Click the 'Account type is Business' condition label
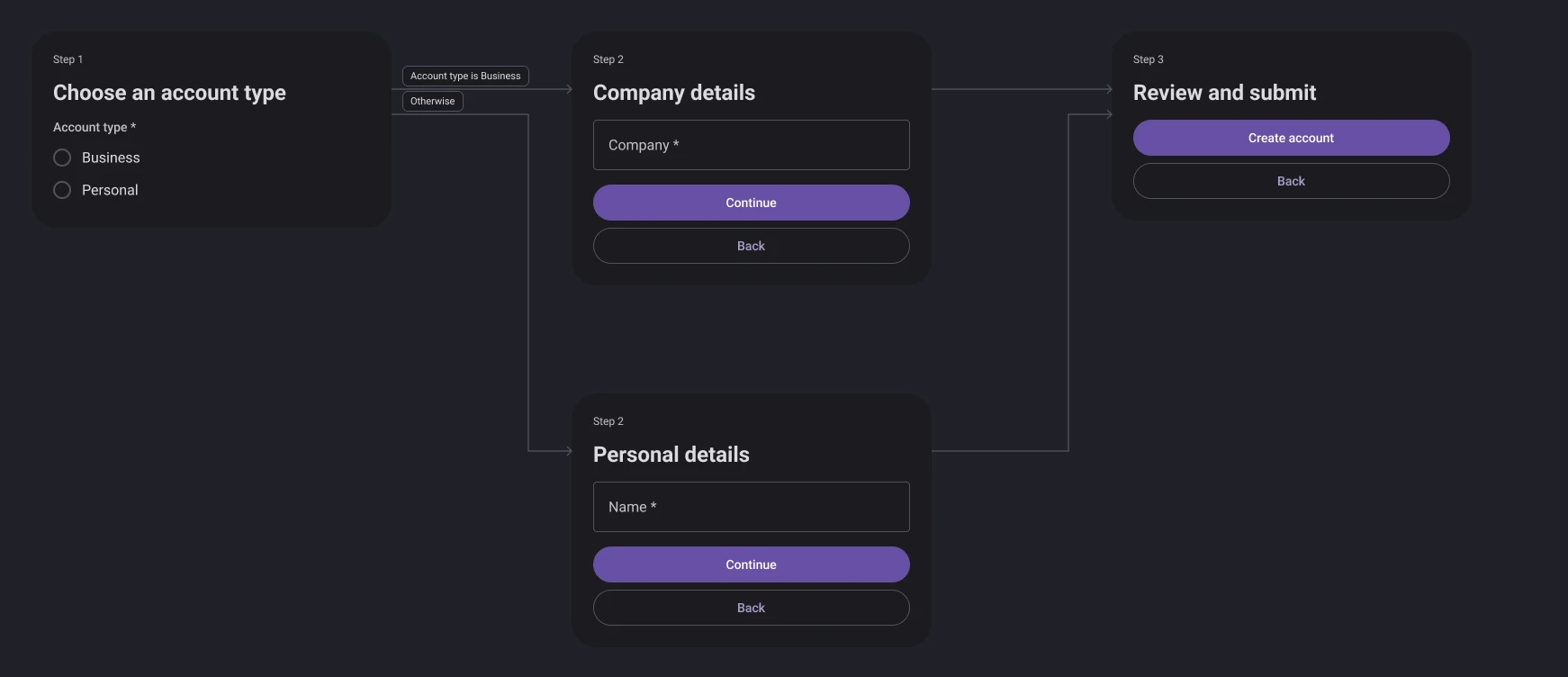Screen dimensions: 1568x677 pyautogui.click(x=465, y=76)
